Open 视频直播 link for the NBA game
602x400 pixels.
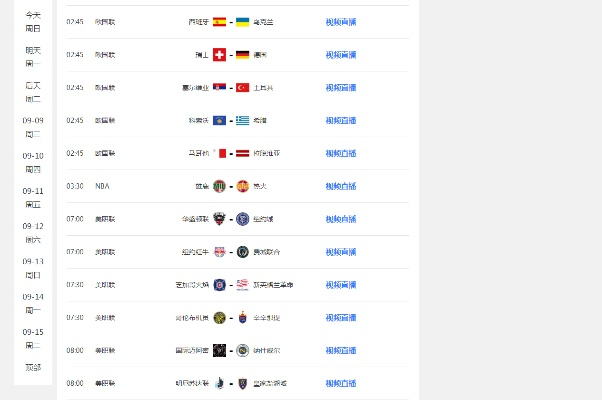[x=340, y=186]
